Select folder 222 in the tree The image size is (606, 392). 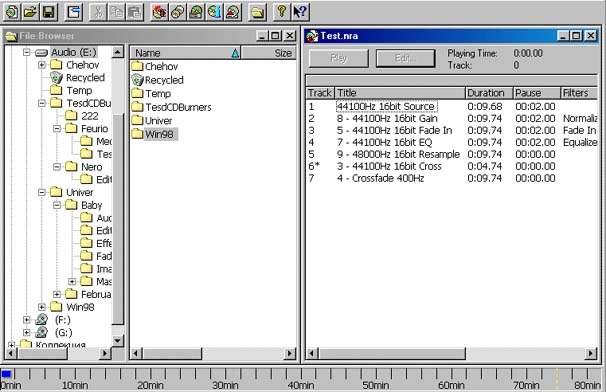(90, 116)
